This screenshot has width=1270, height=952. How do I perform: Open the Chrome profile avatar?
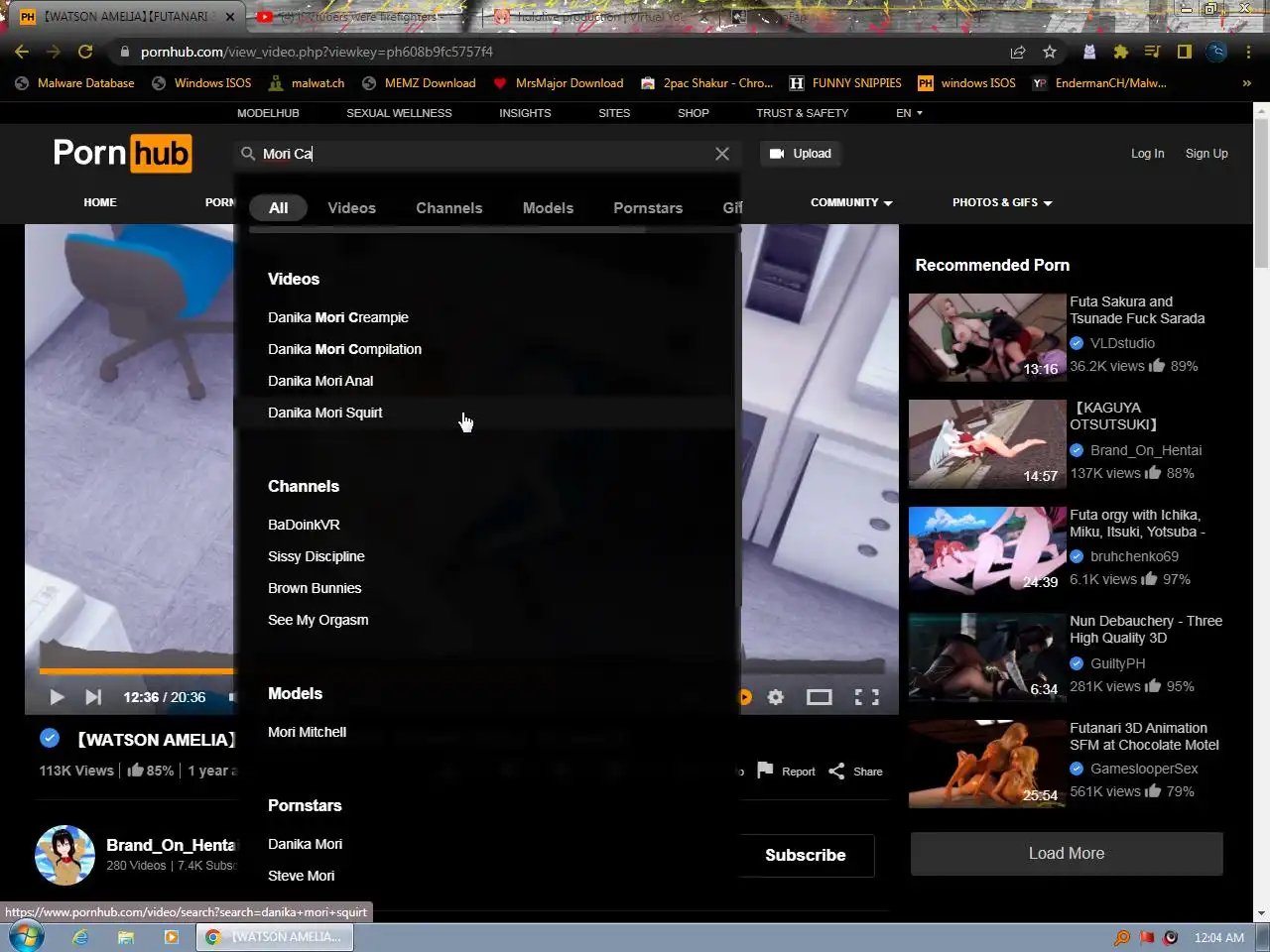(x=1217, y=52)
